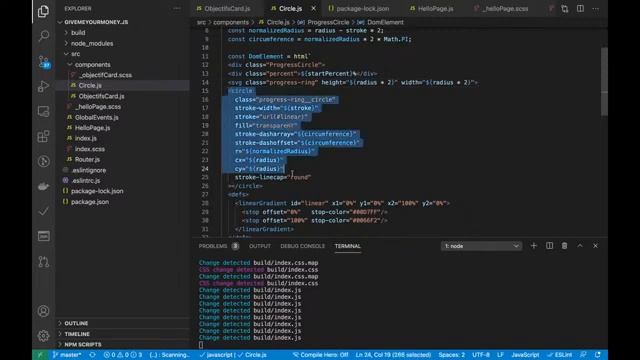Viewport: 640px width, 360px height.
Task: Open the Manage gear icon
Action: (x=43, y=336)
